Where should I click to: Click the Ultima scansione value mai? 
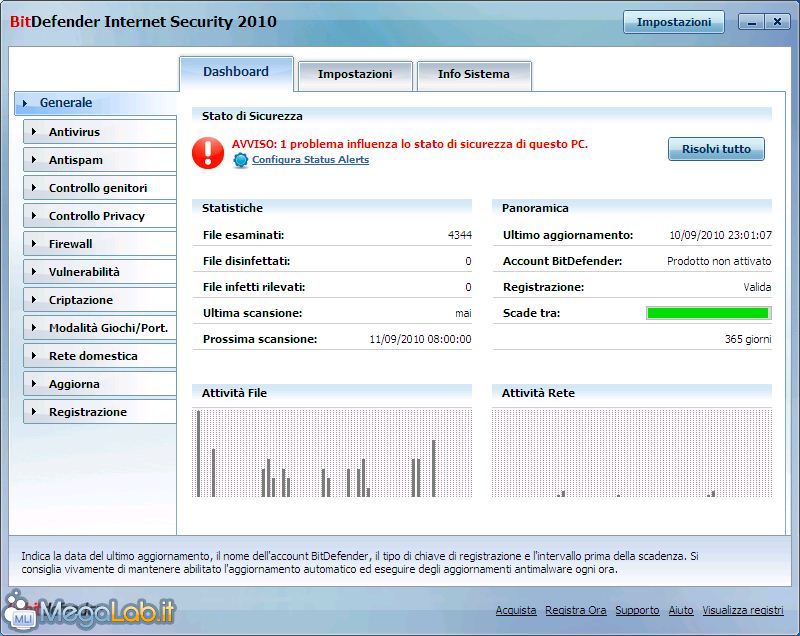tap(463, 313)
